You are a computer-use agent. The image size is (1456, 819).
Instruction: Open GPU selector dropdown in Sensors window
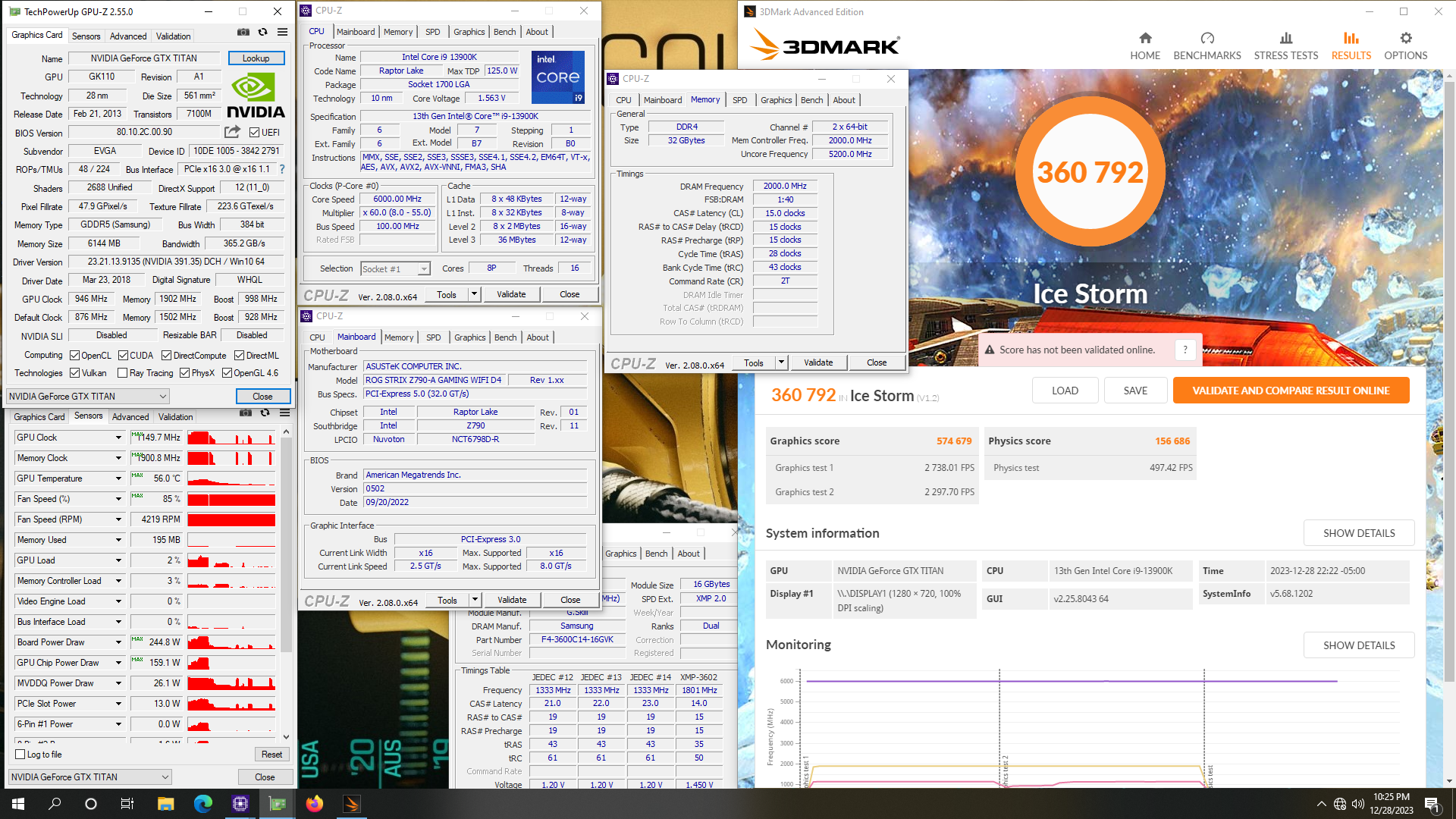[89, 777]
